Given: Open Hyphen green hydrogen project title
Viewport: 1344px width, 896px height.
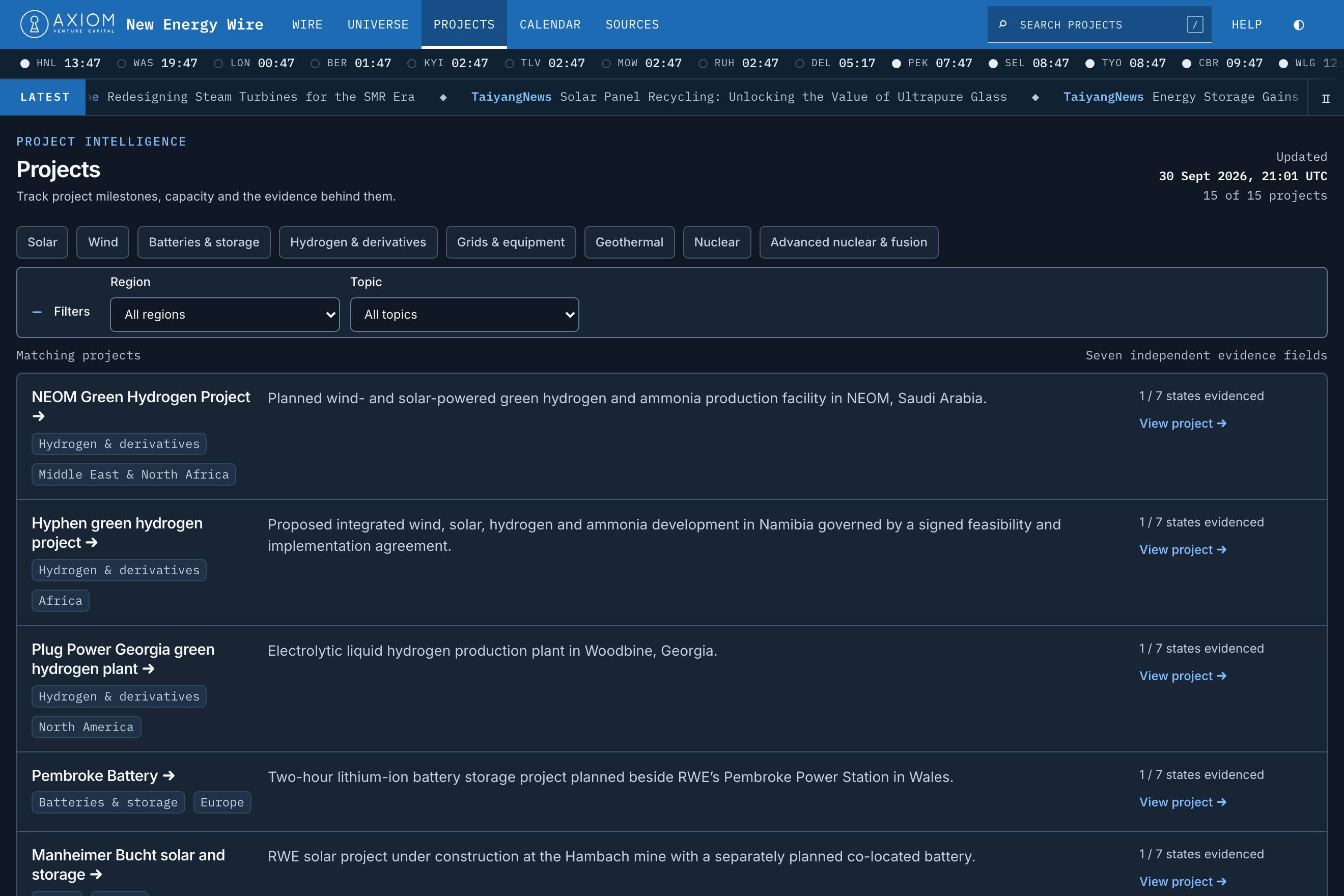Looking at the screenshot, I should pyautogui.click(x=117, y=533).
